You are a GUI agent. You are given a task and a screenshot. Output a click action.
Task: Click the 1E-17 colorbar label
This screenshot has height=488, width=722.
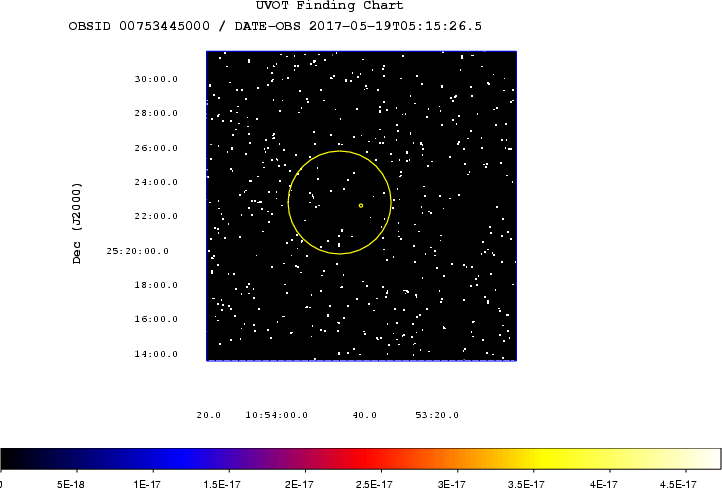(147, 484)
